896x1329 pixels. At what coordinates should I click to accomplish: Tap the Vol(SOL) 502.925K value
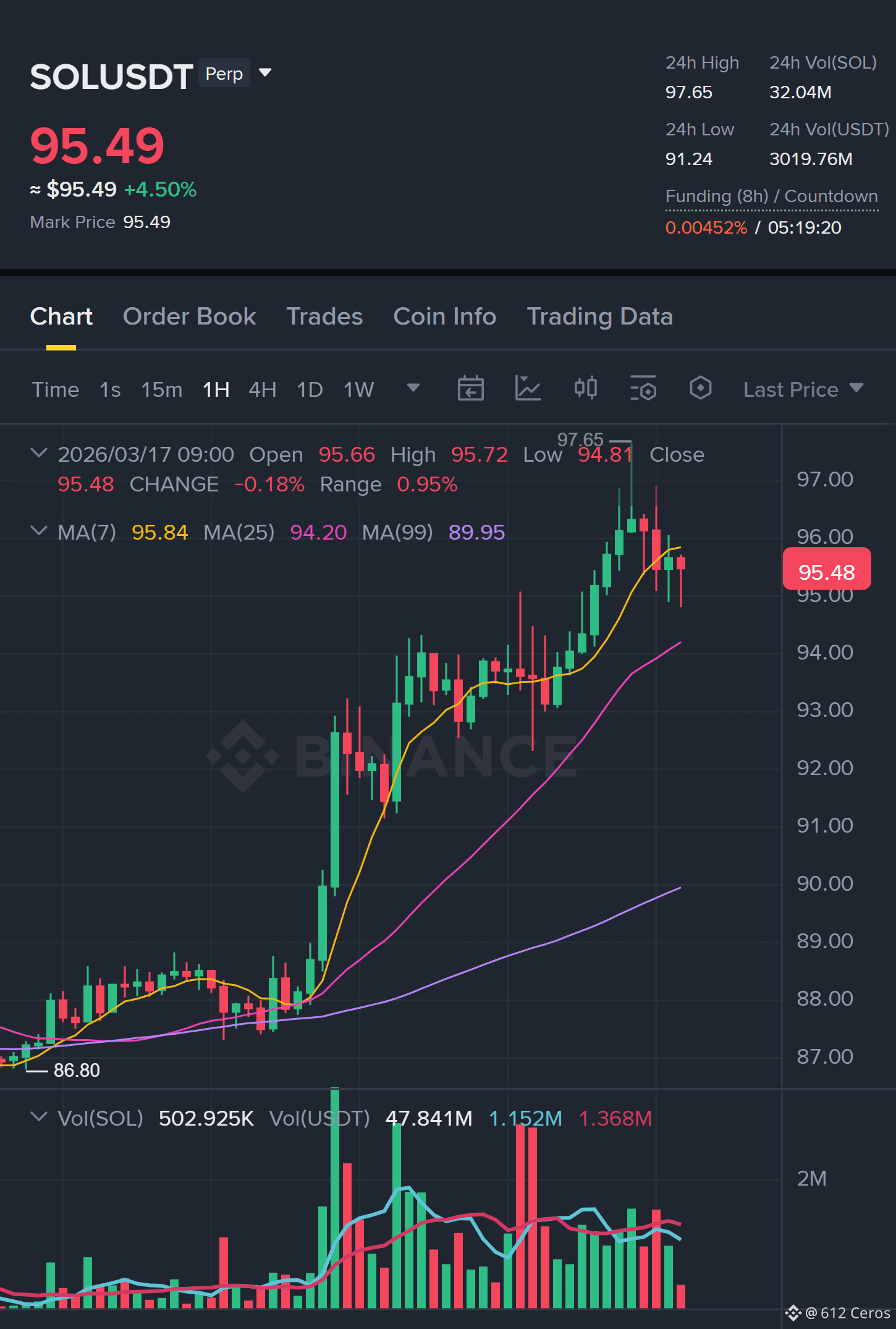(206, 1118)
